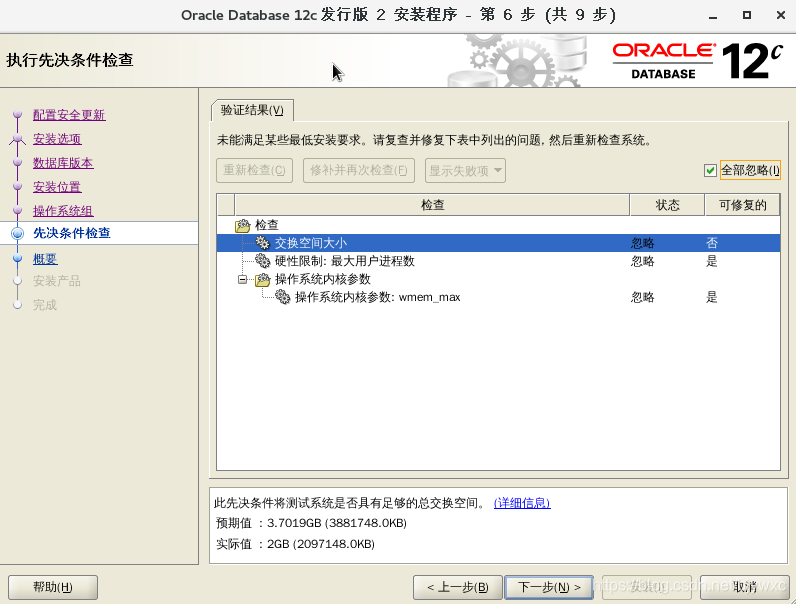Collapse the 操作系统内核参数 tree node

[243, 279]
